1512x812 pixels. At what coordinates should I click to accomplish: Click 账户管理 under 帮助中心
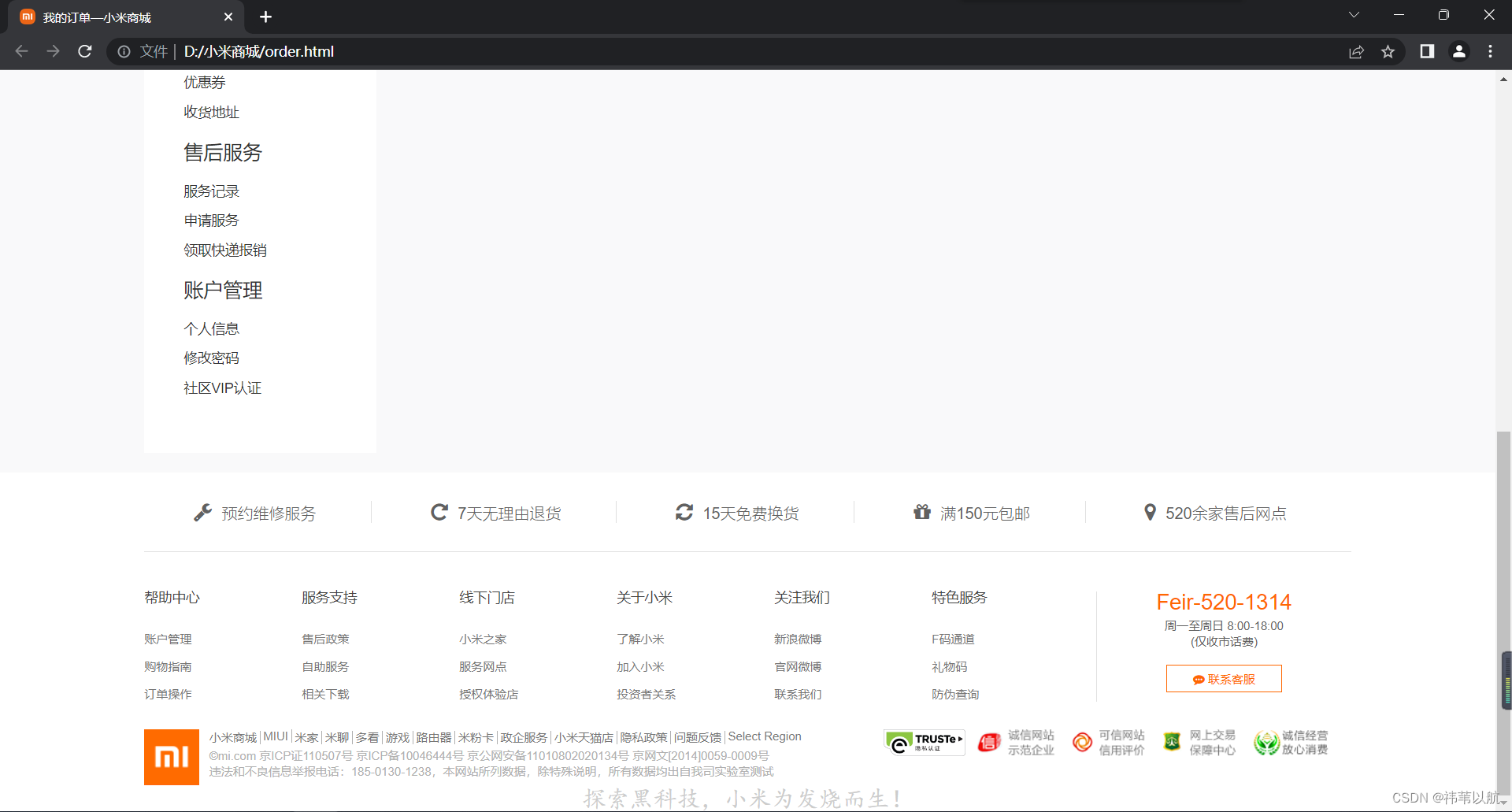click(168, 639)
